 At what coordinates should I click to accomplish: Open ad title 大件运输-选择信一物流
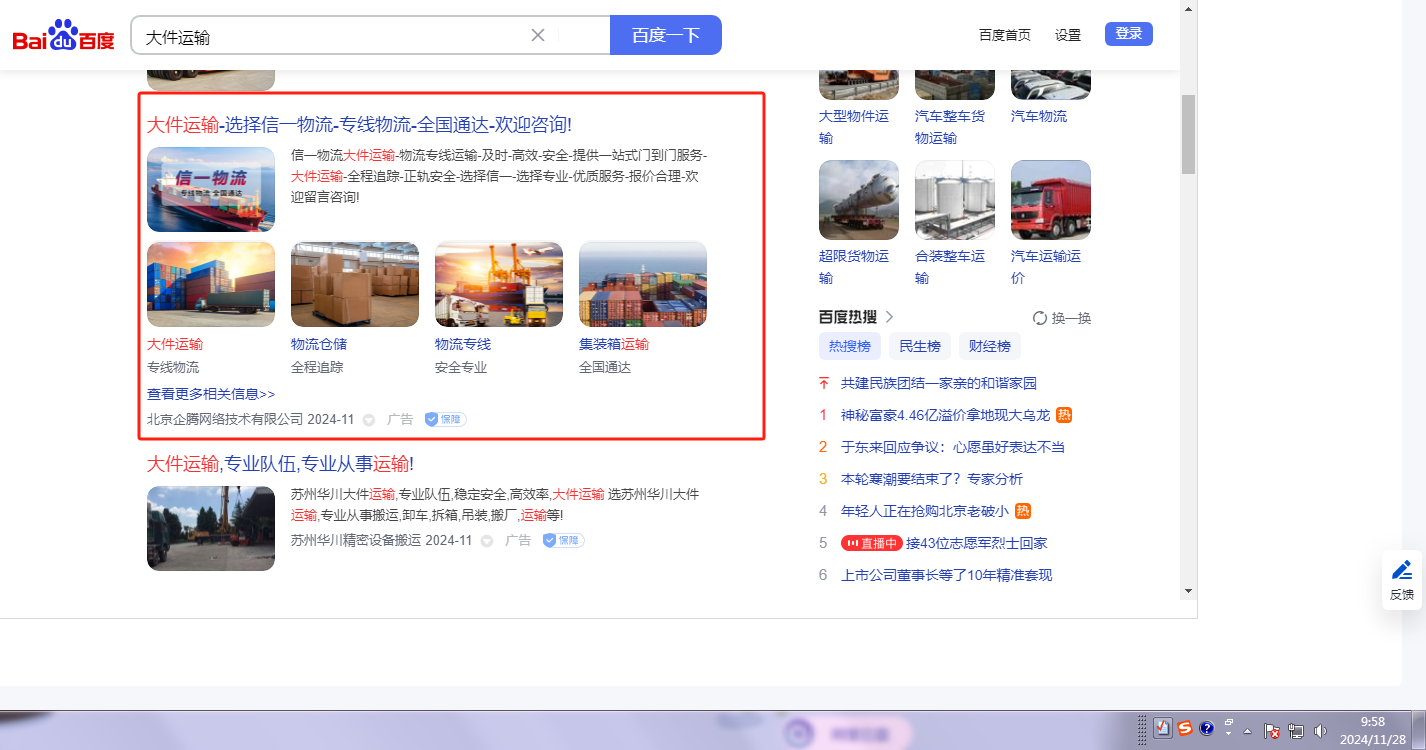[360, 125]
